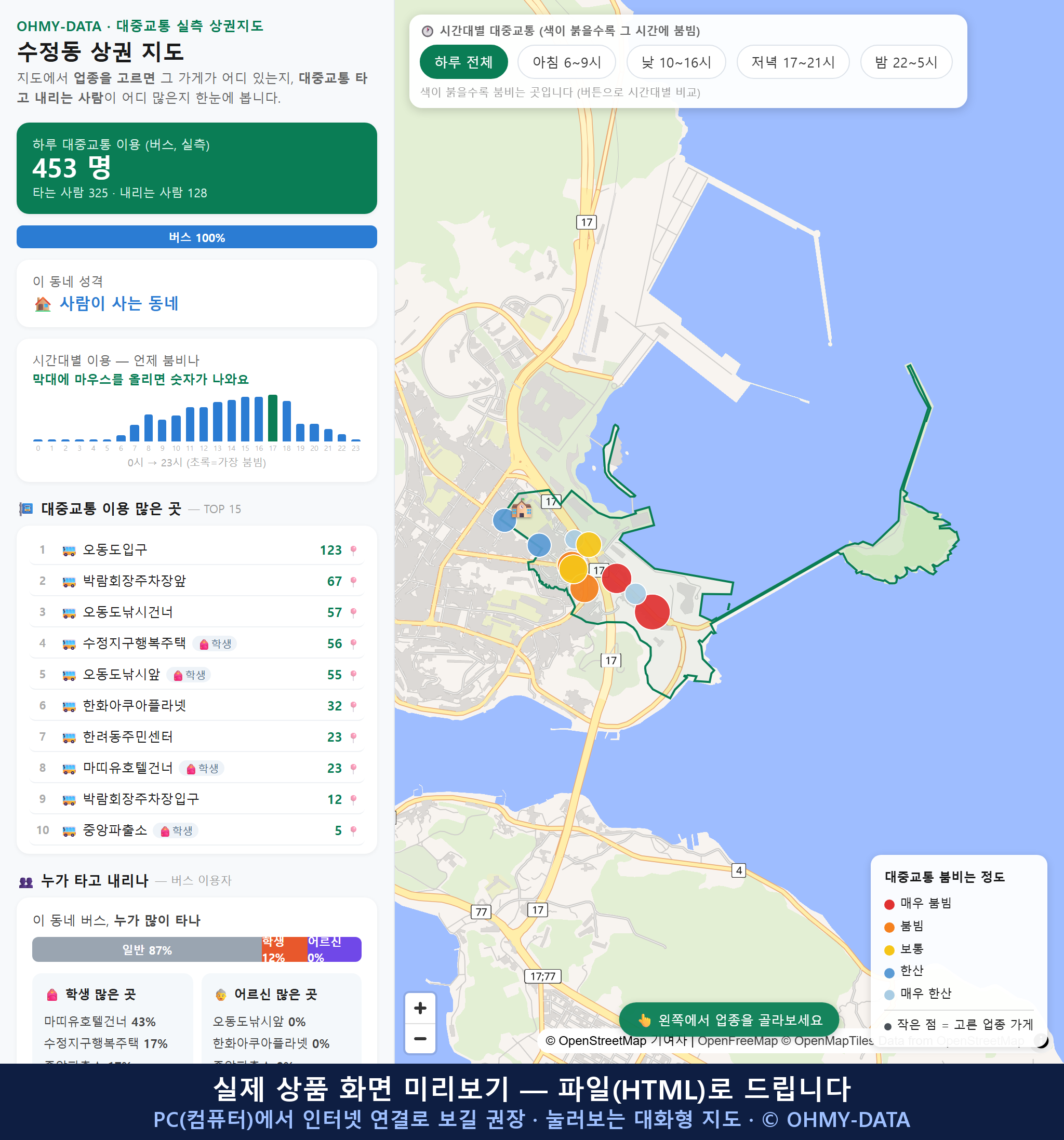This screenshot has height=1140, width=1064.
Task: Click the pin icon for 오동도낚시건너
Action: 353,612
